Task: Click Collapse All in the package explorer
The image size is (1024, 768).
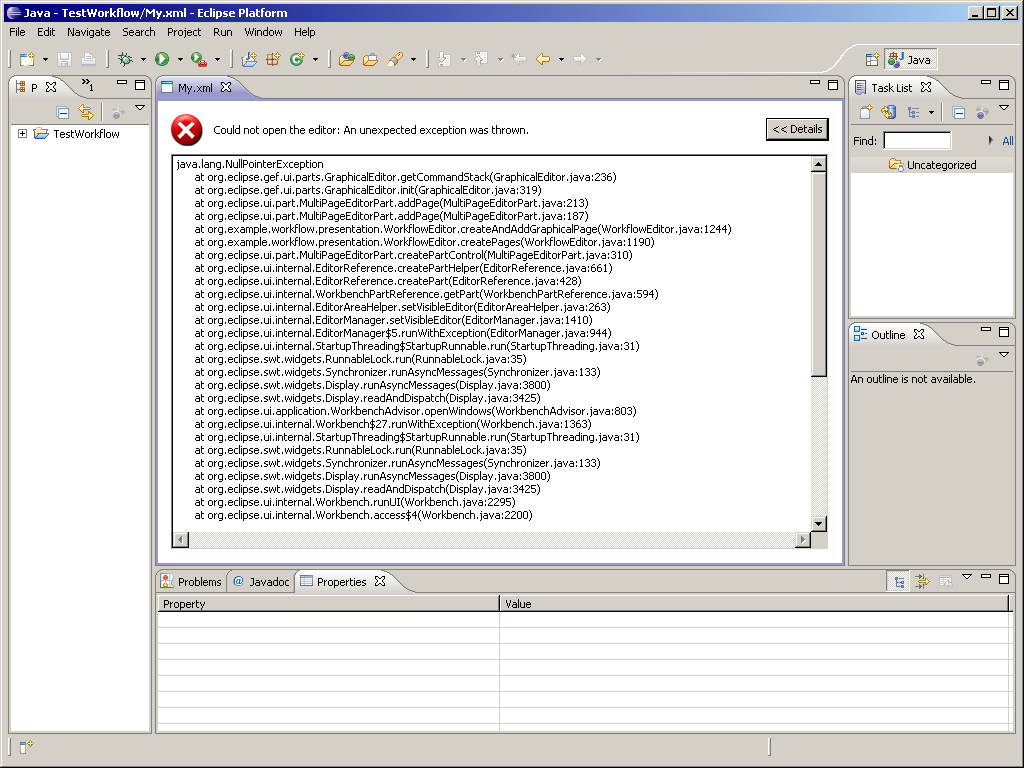Action: point(63,113)
